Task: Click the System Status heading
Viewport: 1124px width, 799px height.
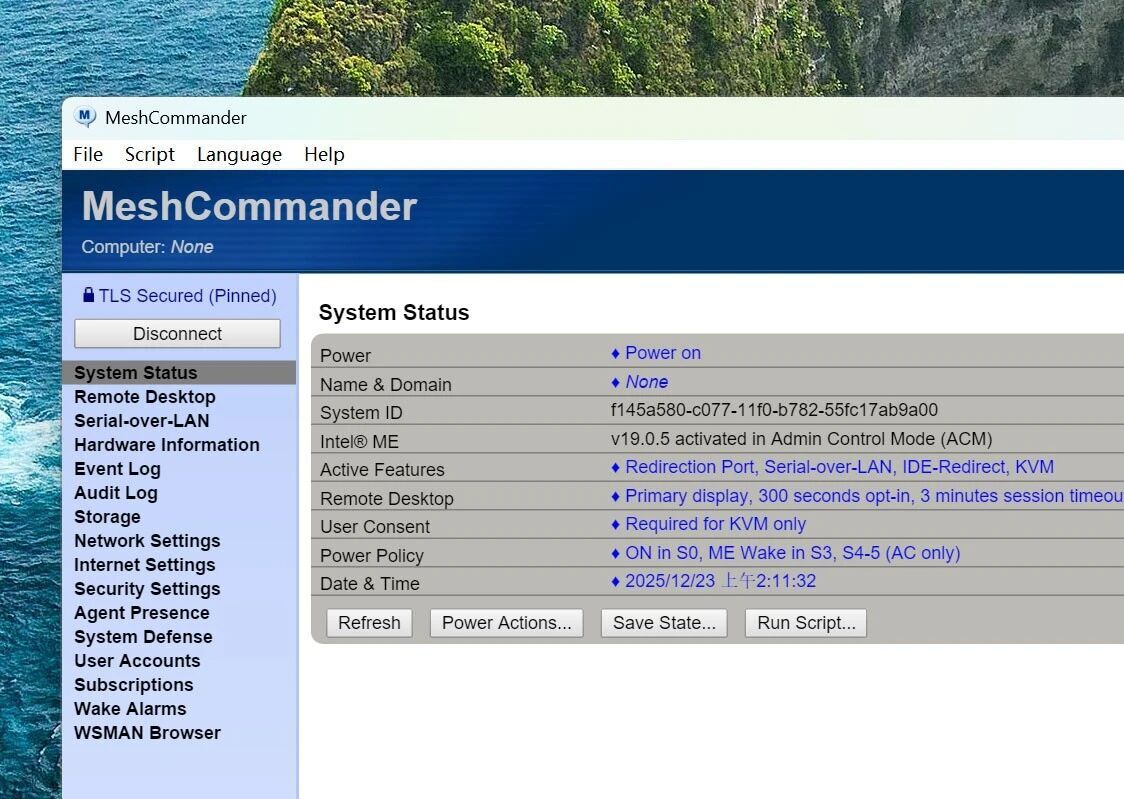Action: (394, 312)
